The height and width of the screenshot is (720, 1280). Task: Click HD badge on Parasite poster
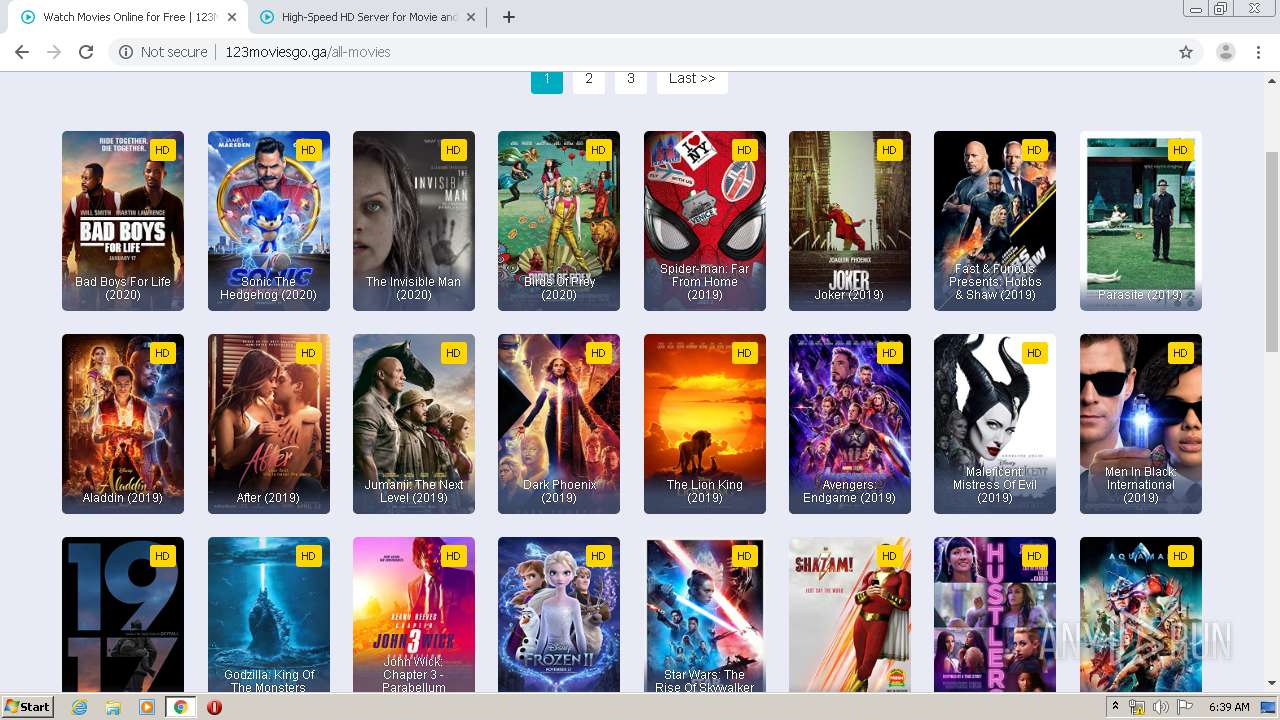1180,150
